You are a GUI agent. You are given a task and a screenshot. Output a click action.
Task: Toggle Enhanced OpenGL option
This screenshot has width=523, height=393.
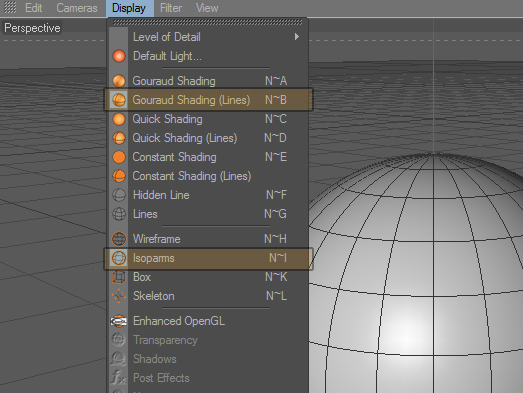tap(207, 321)
